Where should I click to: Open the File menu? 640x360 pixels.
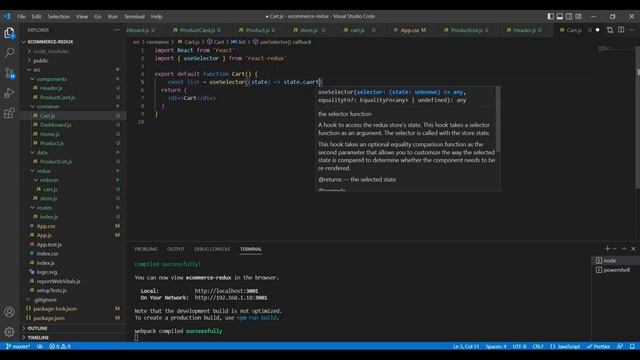[x=21, y=16]
